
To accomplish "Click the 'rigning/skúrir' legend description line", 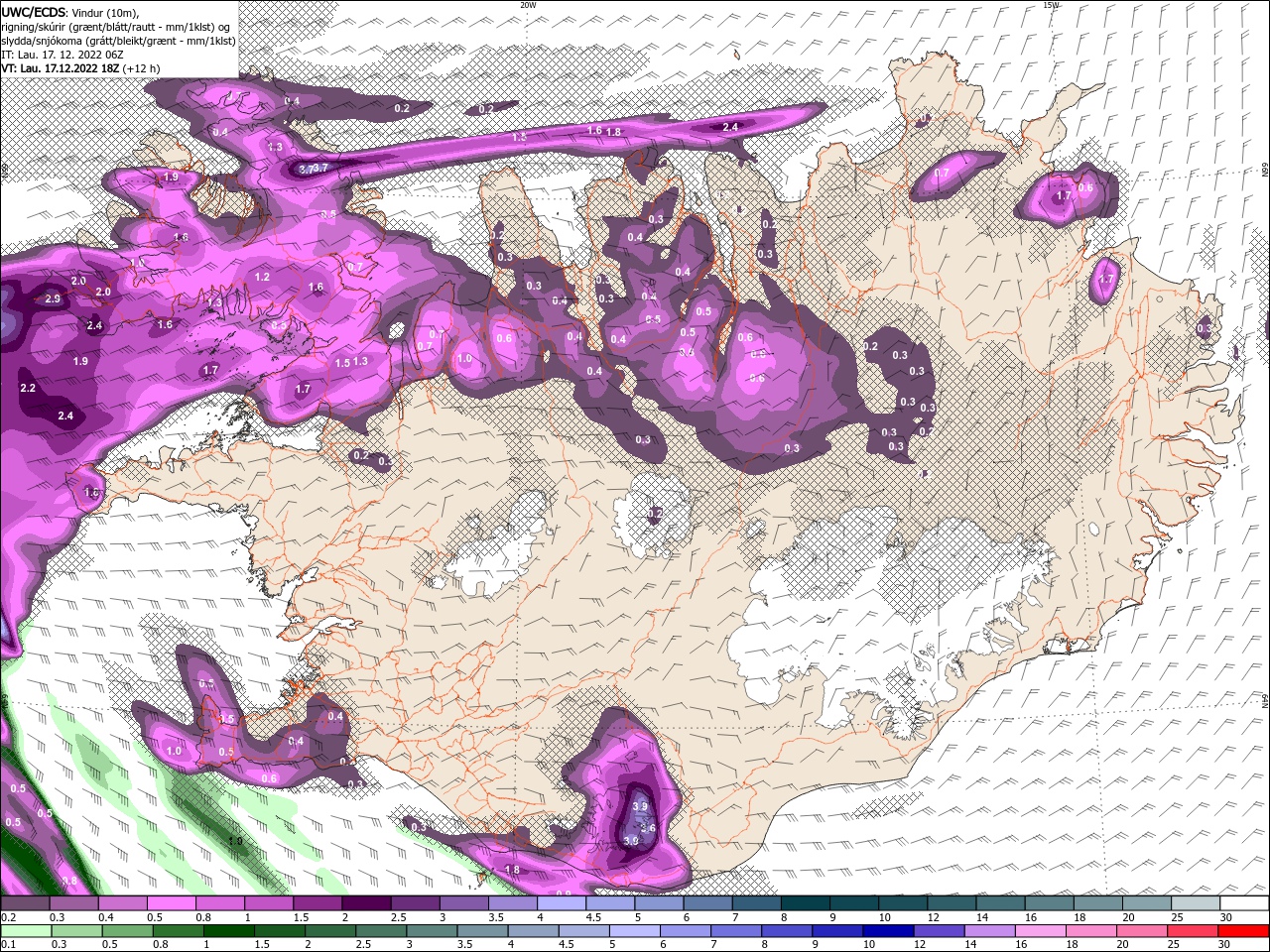I will tap(115, 26).
